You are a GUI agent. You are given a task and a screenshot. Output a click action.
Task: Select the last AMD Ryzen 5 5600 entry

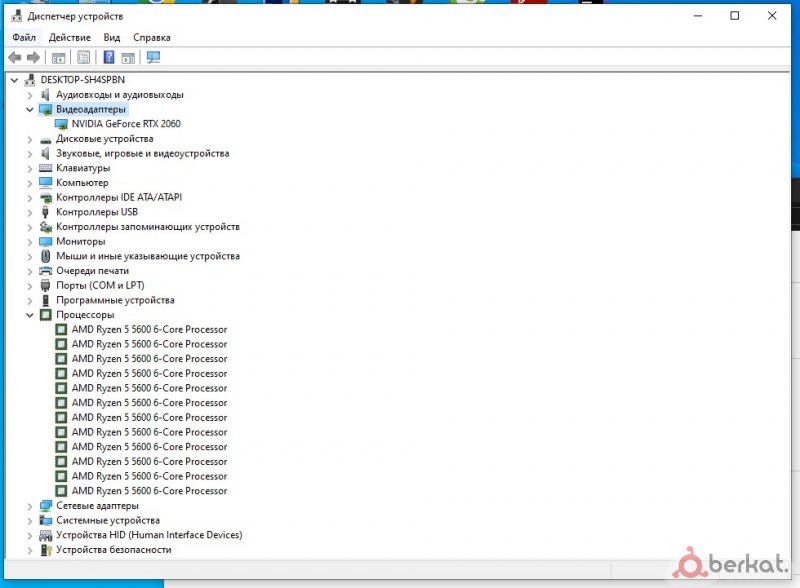tap(149, 491)
